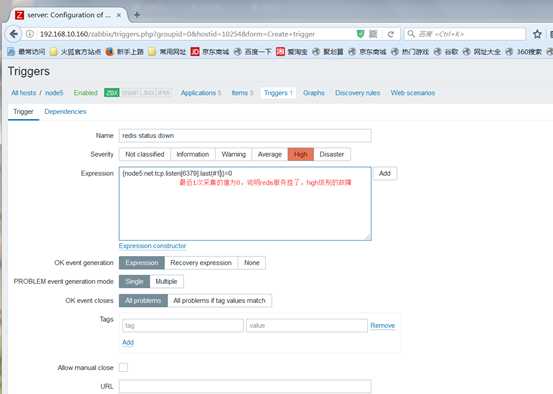Open the Triggers host section
553x394 pixels.
click(x=278, y=93)
